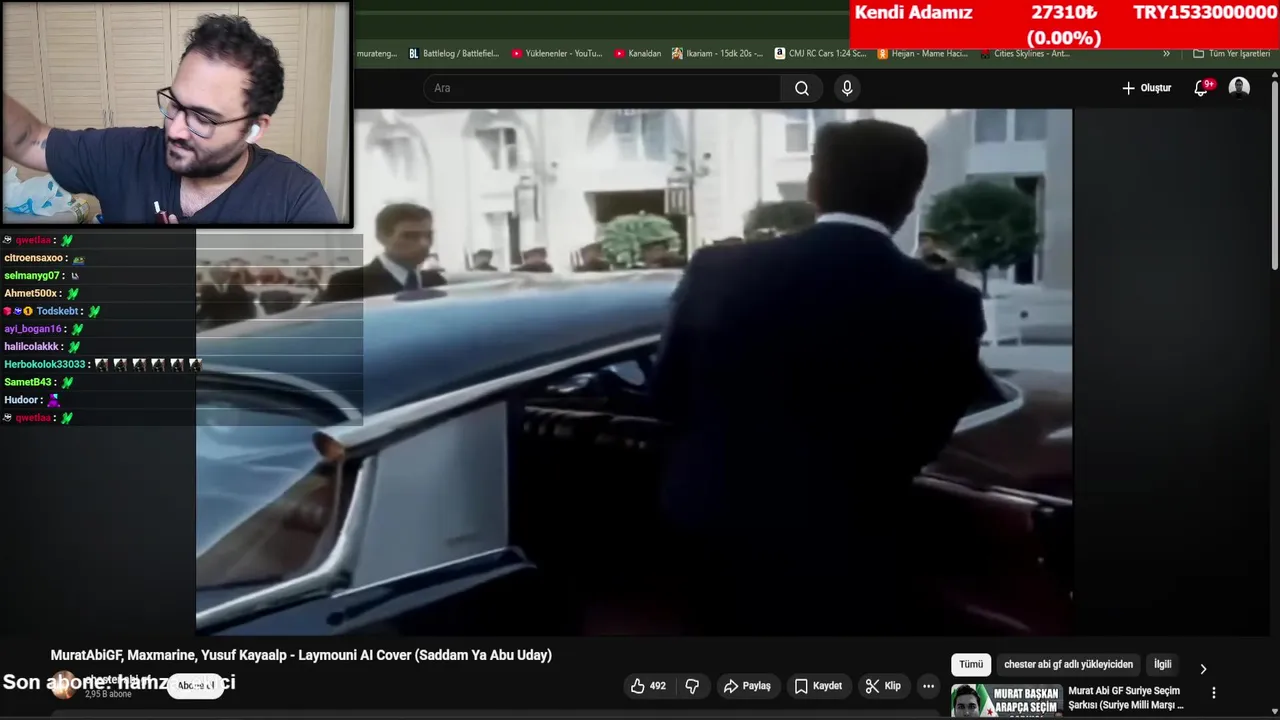Open the CMJ RC Cars Amazon bookmark
The image size is (1280, 720).
coord(821,54)
